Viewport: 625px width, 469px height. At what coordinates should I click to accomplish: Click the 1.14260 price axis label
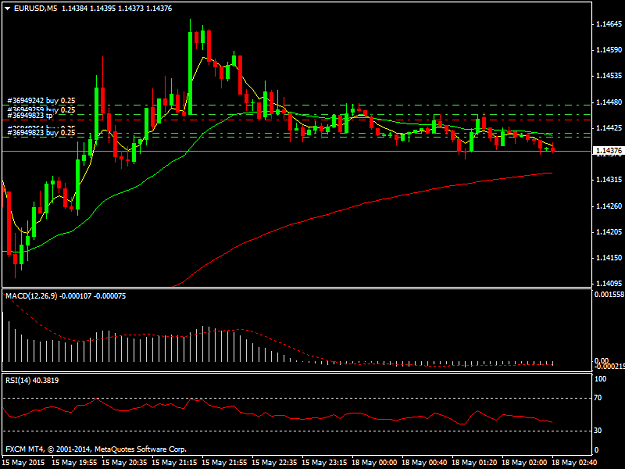point(609,206)
